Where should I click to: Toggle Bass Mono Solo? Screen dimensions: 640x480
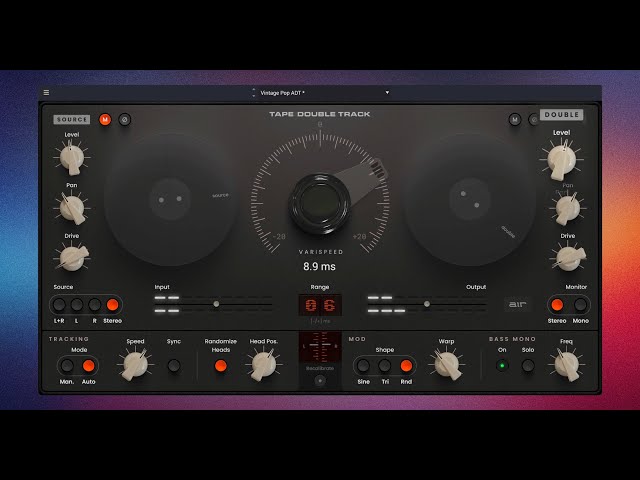[x=528, y=365]
